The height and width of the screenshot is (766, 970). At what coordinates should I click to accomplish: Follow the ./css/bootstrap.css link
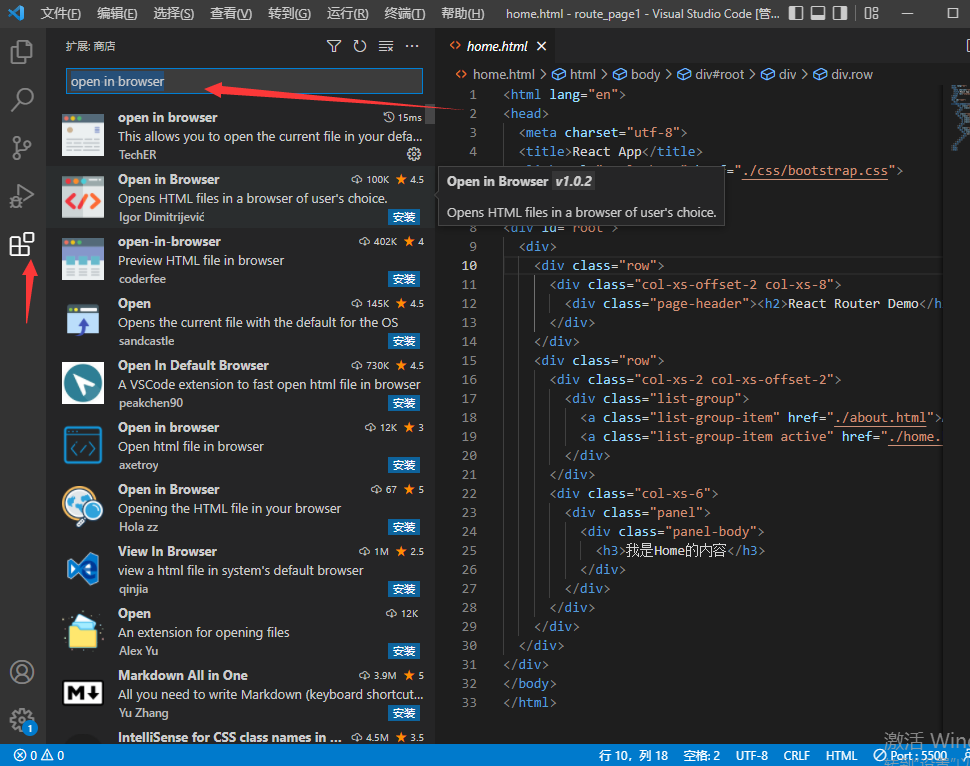click(x=815, y=171)
